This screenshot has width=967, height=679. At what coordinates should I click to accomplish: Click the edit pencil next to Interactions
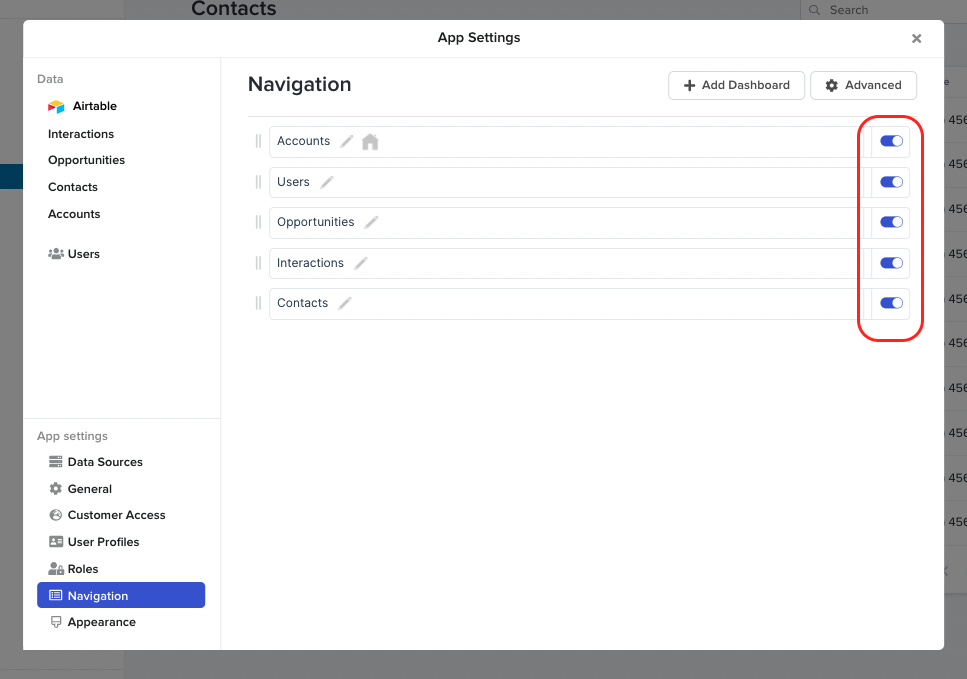pos(361,263)
